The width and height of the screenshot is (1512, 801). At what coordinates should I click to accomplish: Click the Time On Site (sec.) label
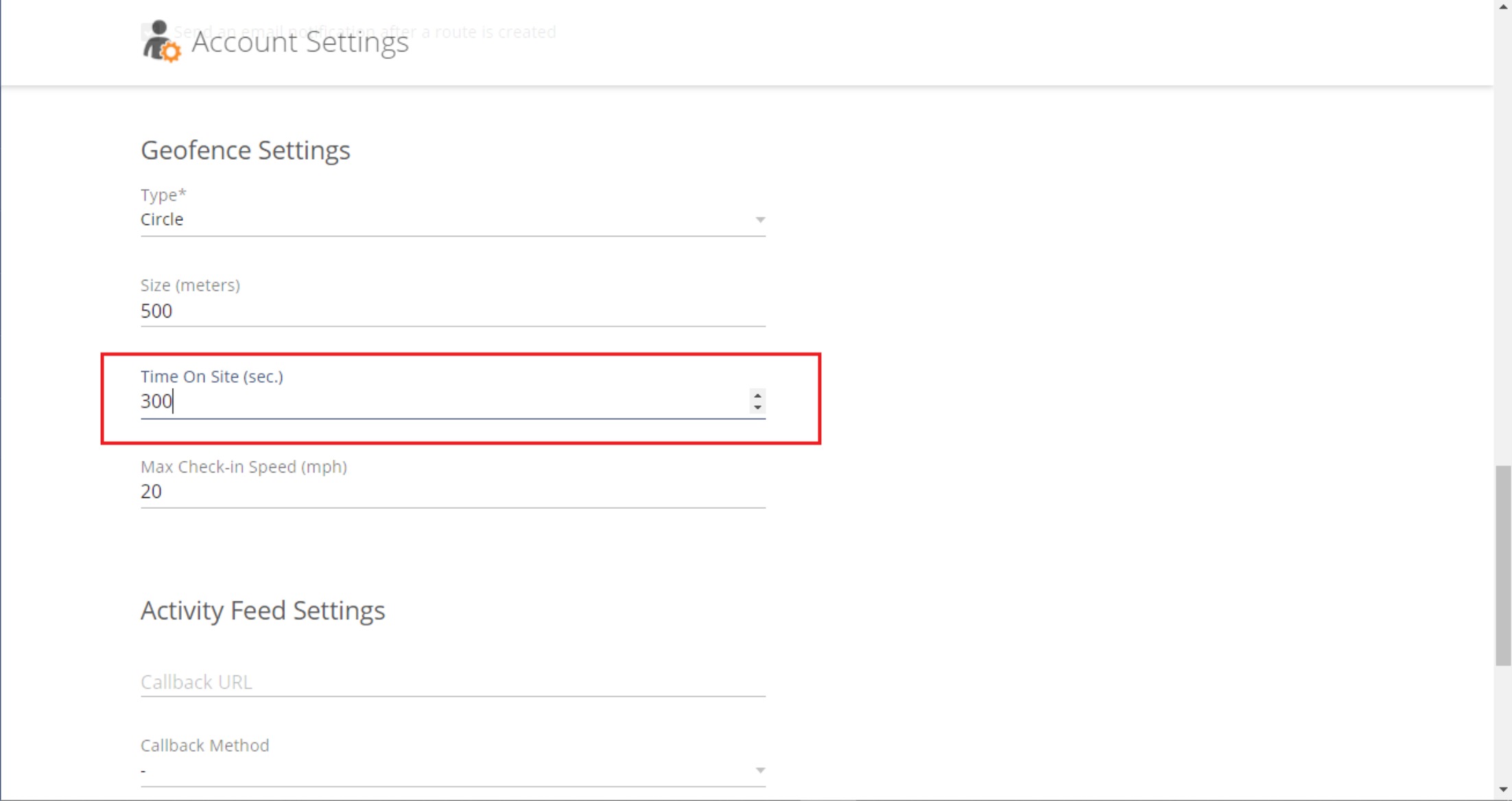tap(212, 376)
